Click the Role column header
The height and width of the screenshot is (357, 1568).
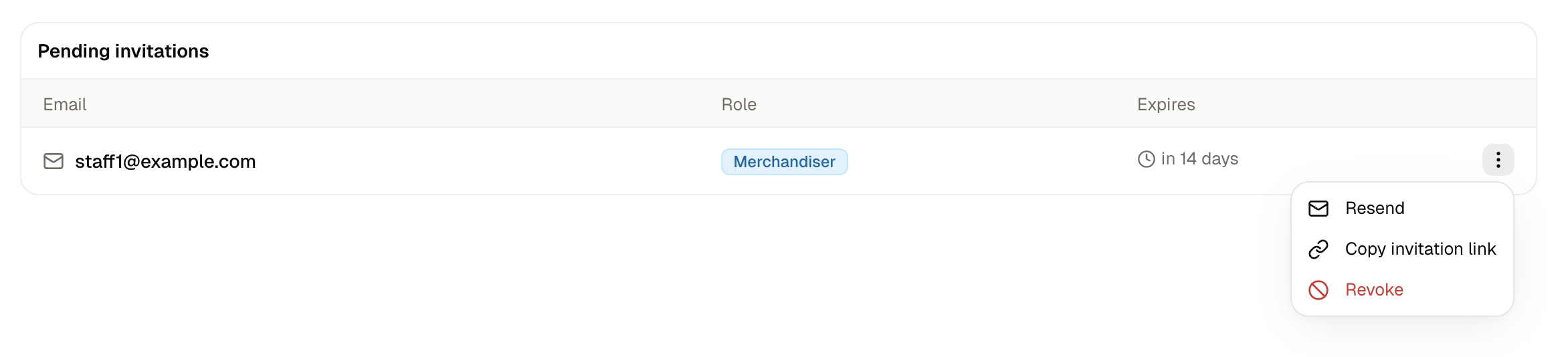pos(739,104)
